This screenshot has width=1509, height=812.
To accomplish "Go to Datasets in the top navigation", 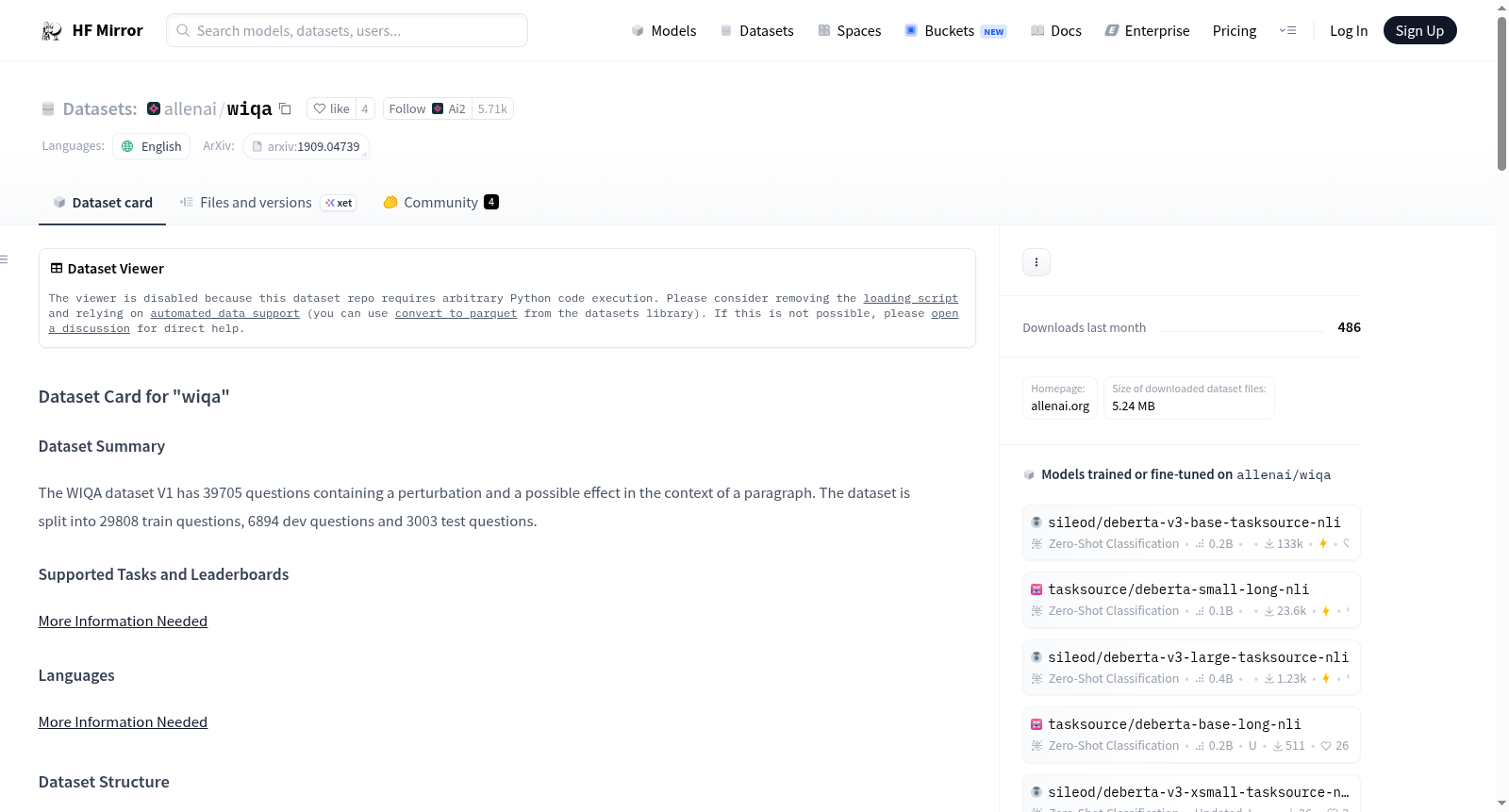I will pos(756,30).
